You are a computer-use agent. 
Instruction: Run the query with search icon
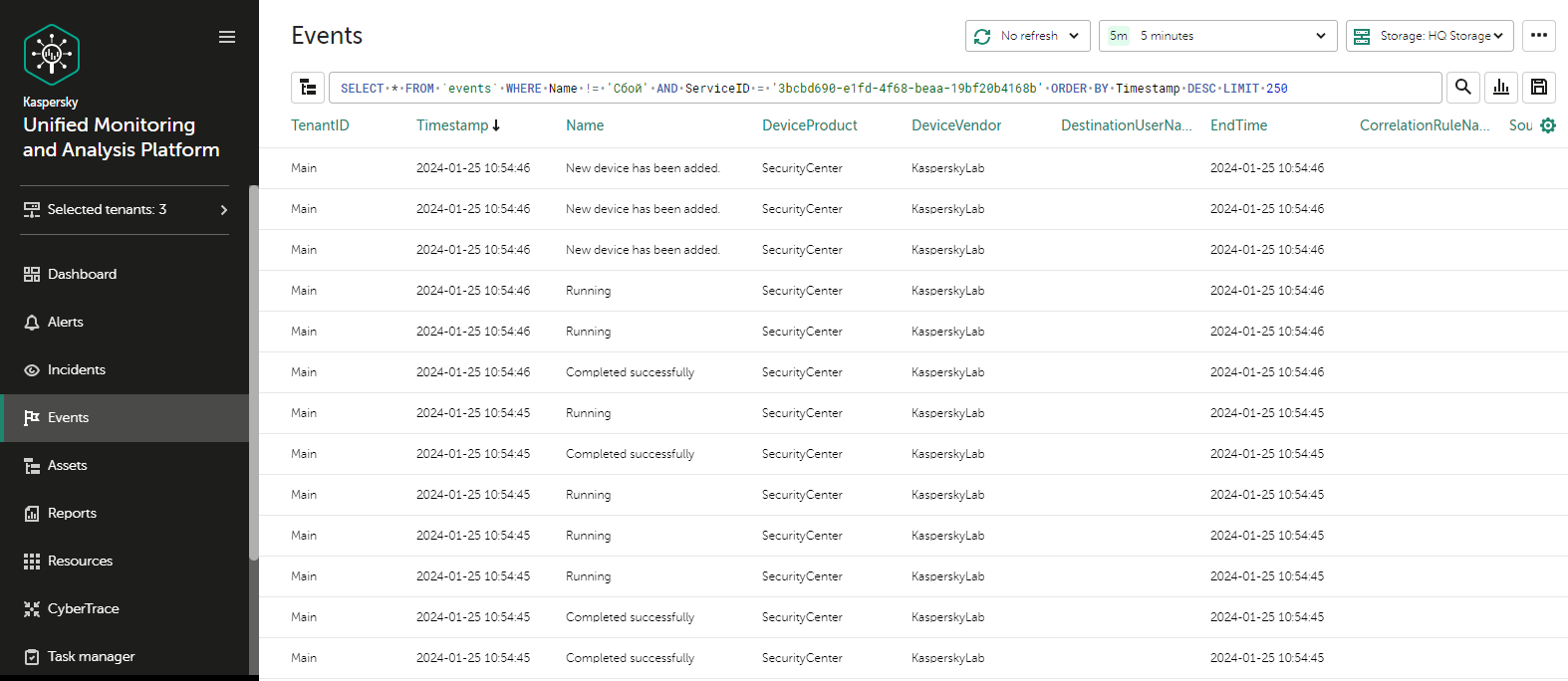click(x=1462, y=88)
